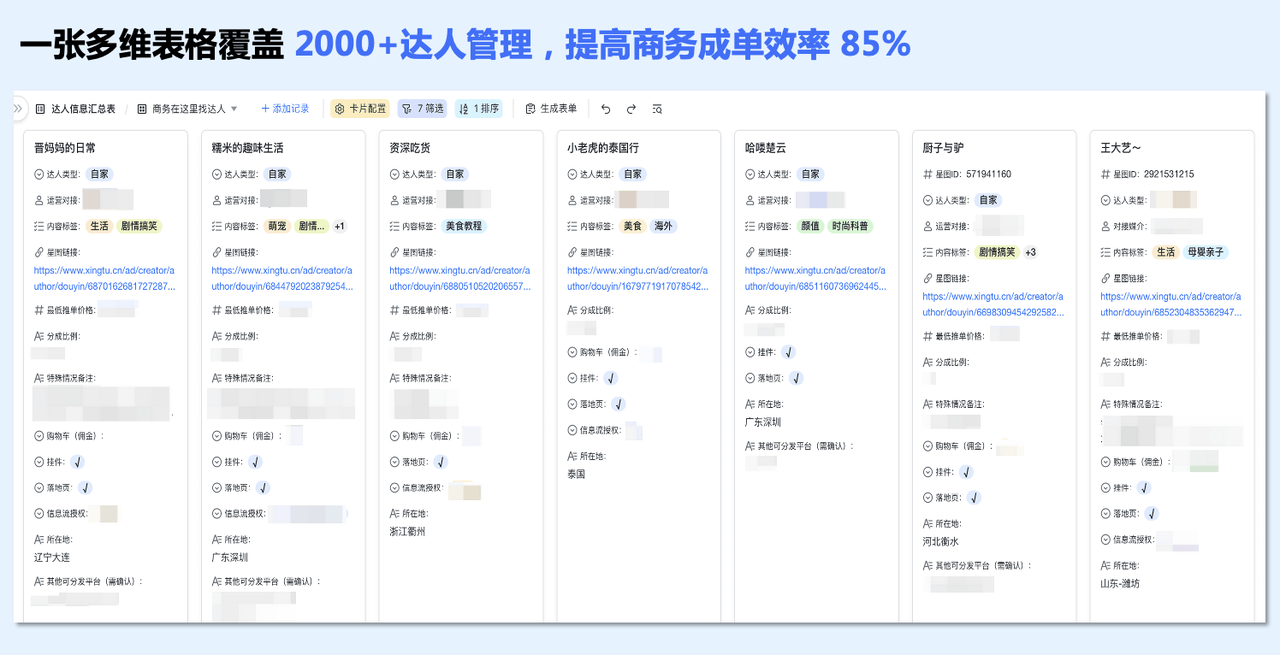Expand the 商务在这里找达人 view dropdown
Image resolution: width=1280 pixels, height=655 pixels.
pos(234,109)
